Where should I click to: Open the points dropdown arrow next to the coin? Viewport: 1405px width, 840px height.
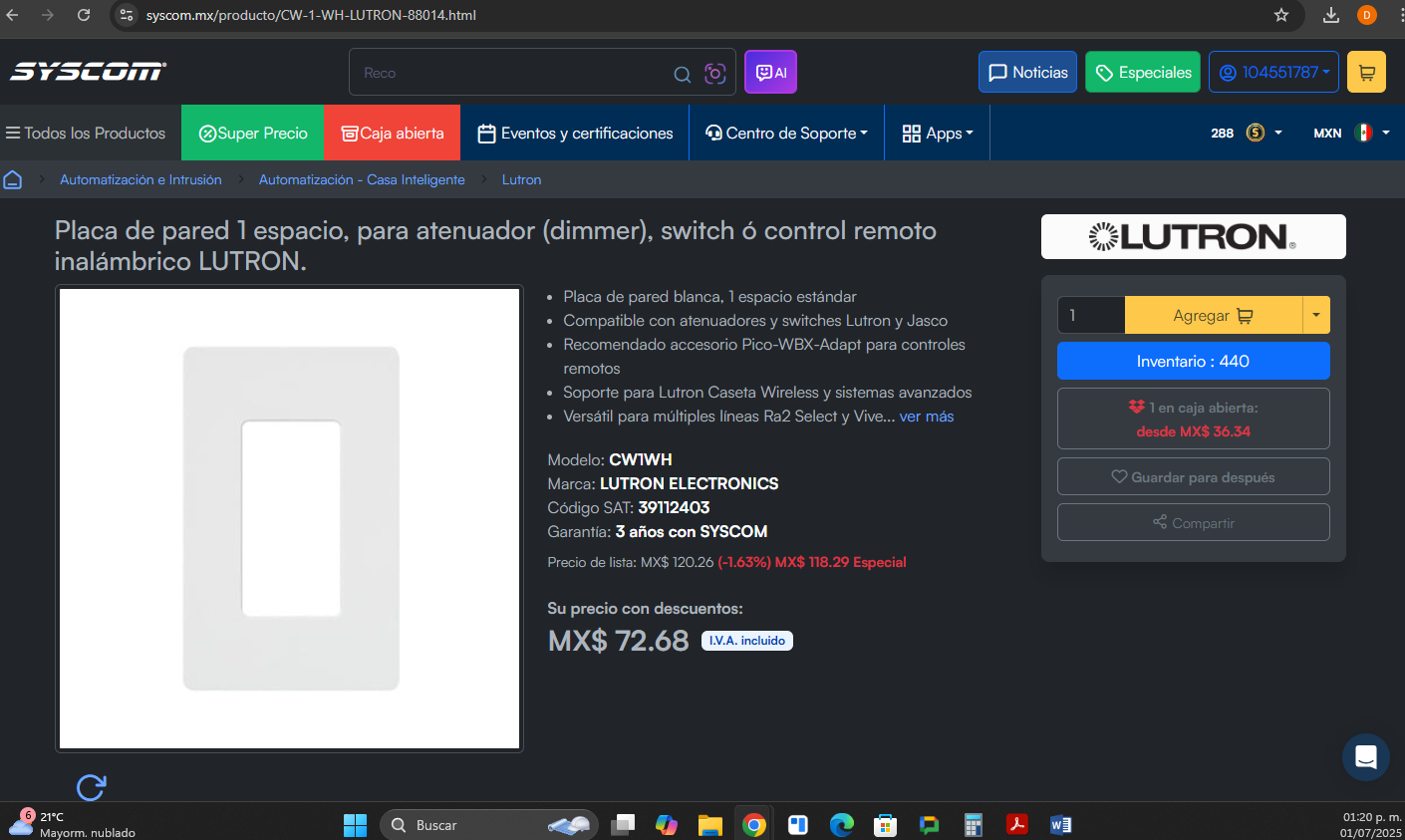pos(1278,133)
